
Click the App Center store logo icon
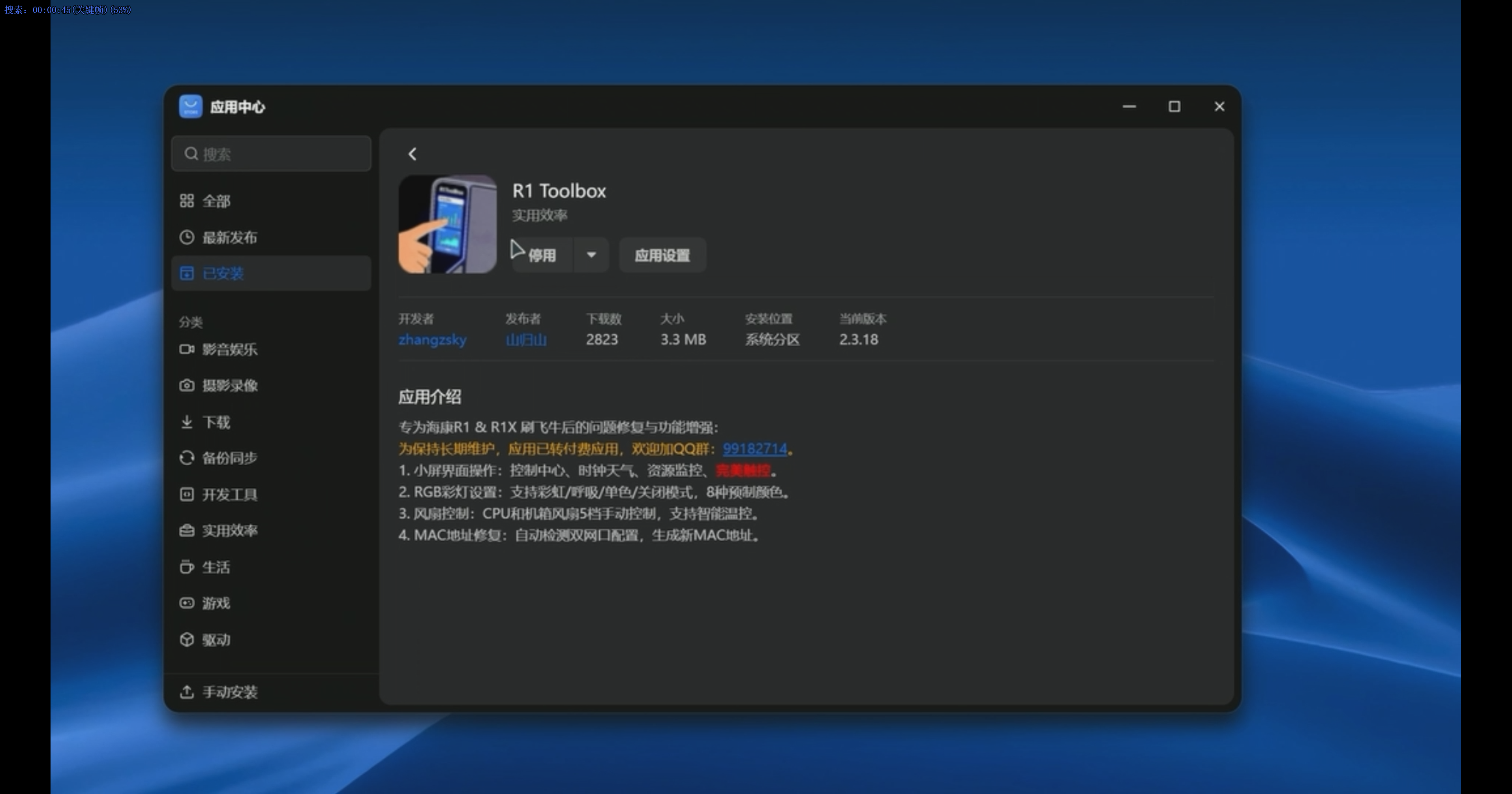tap(191, 106)
